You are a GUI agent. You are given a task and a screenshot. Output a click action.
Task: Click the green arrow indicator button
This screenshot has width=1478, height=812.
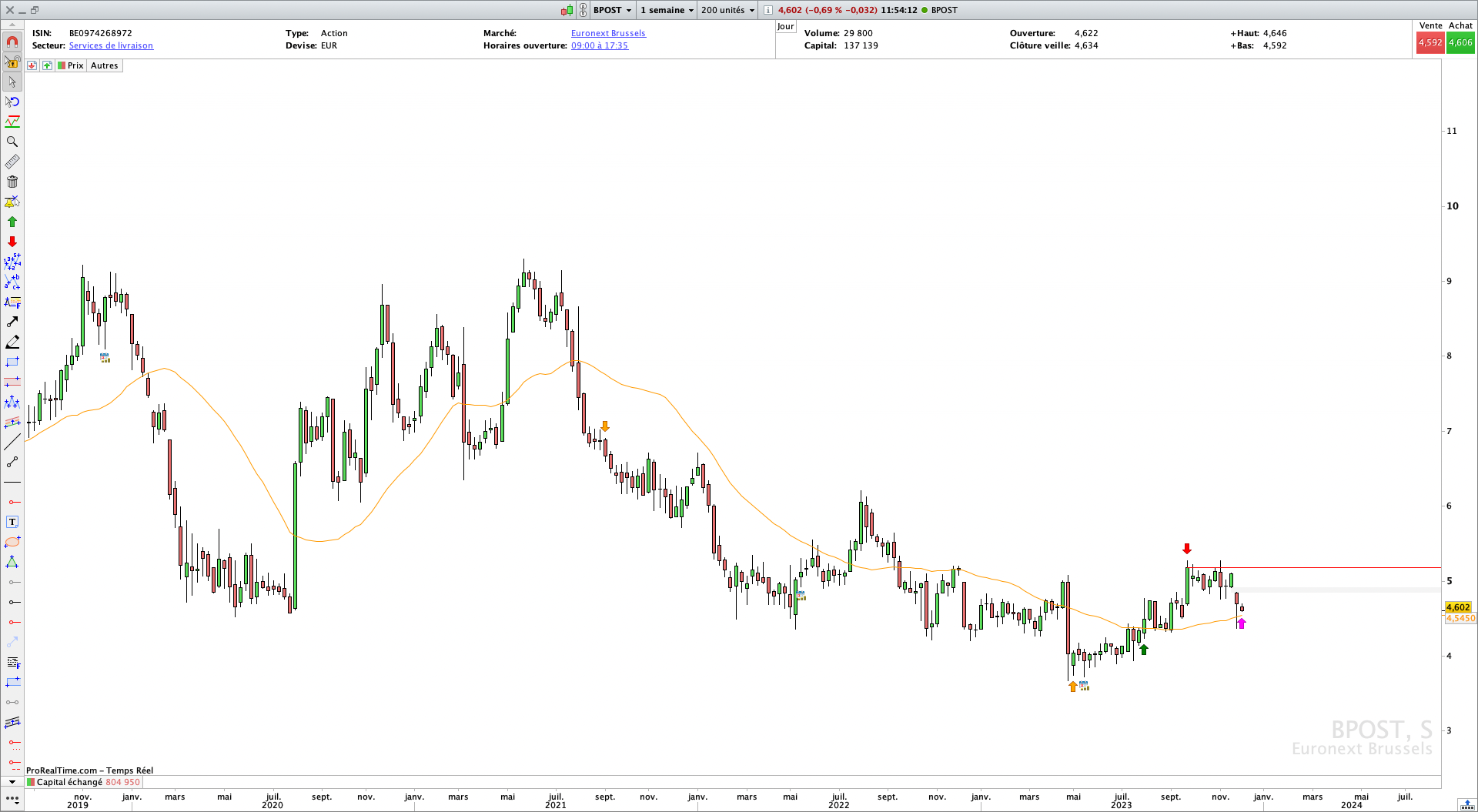48,65
